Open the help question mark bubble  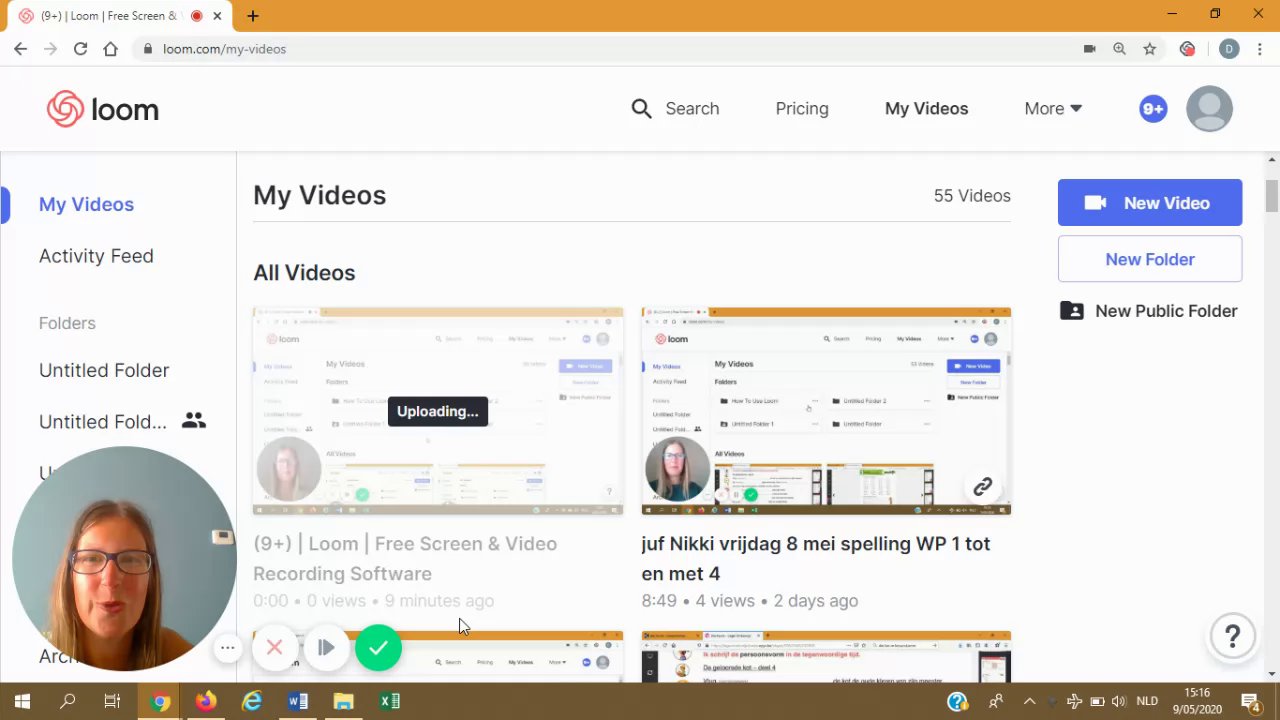1232,635
